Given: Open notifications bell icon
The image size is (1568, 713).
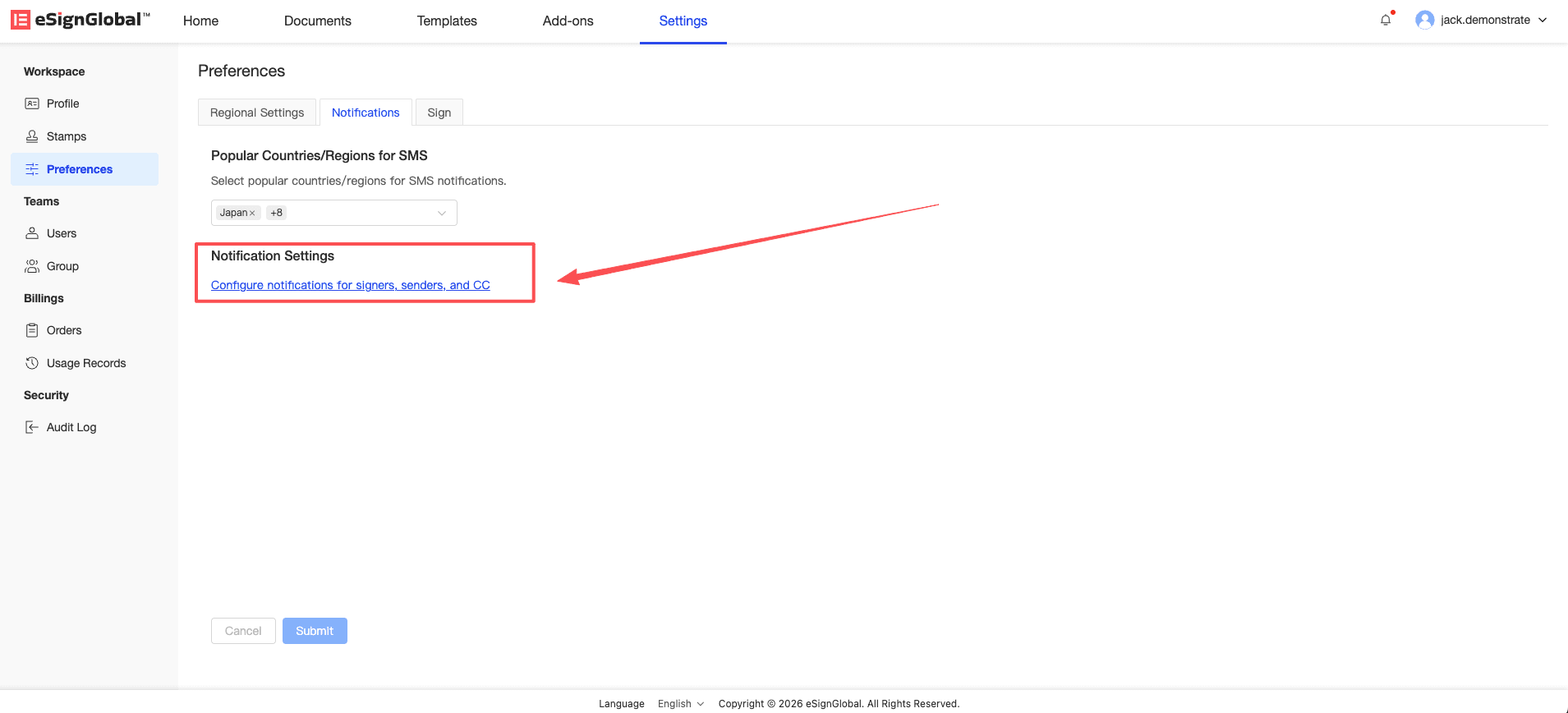Looking at the screenshot, I should pyautogui.click(x=1386, y=20).
